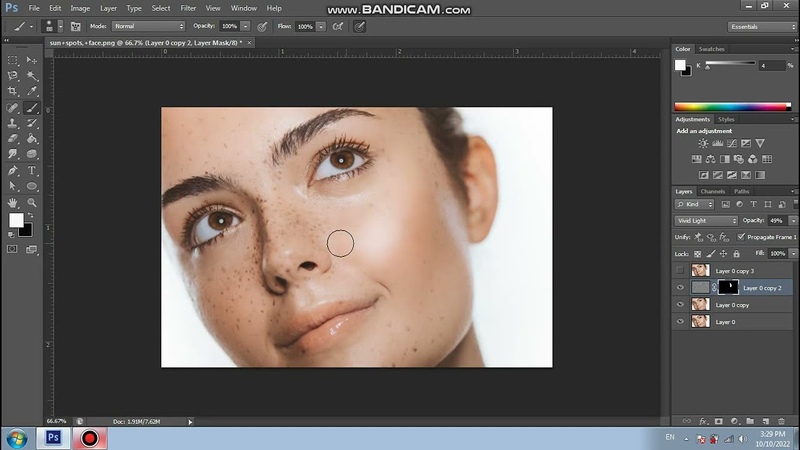The height and width of the screenshot is (450, 800).
Task: Select the Rectangular Marquee tool
Action: (x=13, y=60)
